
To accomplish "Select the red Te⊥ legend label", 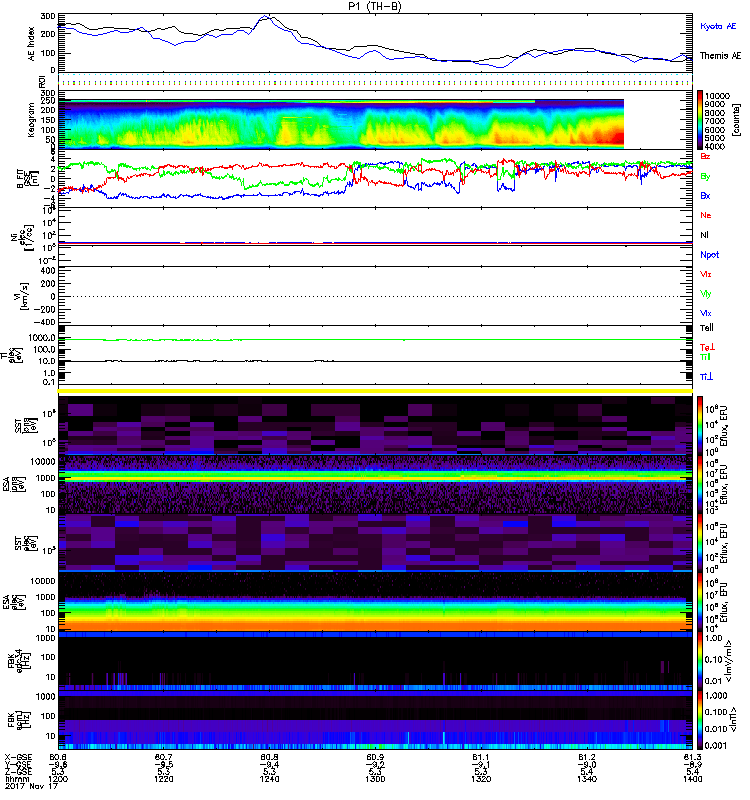I will pyautogui.click(x=707, y=347).
